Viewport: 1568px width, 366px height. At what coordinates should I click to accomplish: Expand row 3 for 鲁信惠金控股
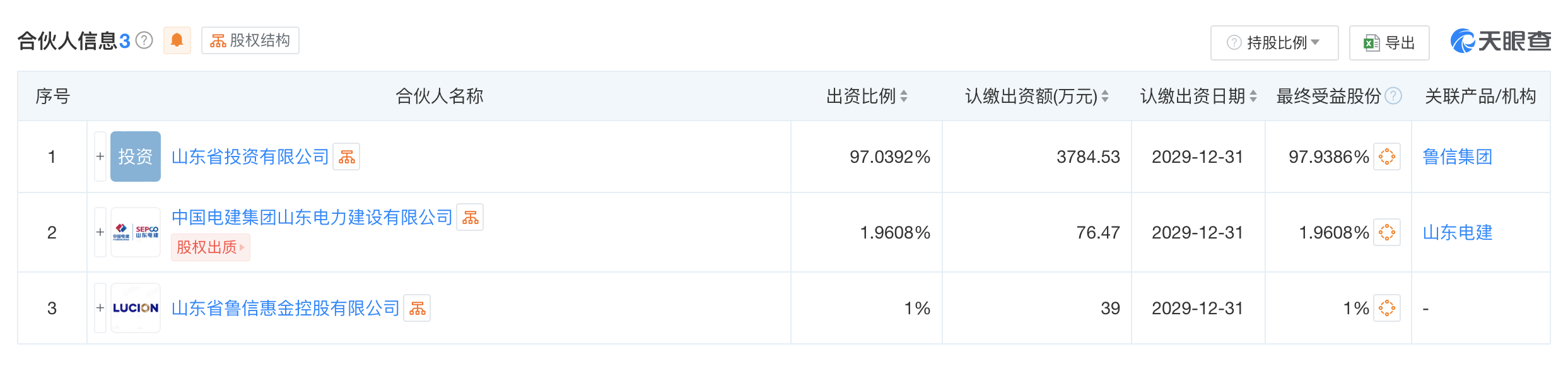click(99, 309)
